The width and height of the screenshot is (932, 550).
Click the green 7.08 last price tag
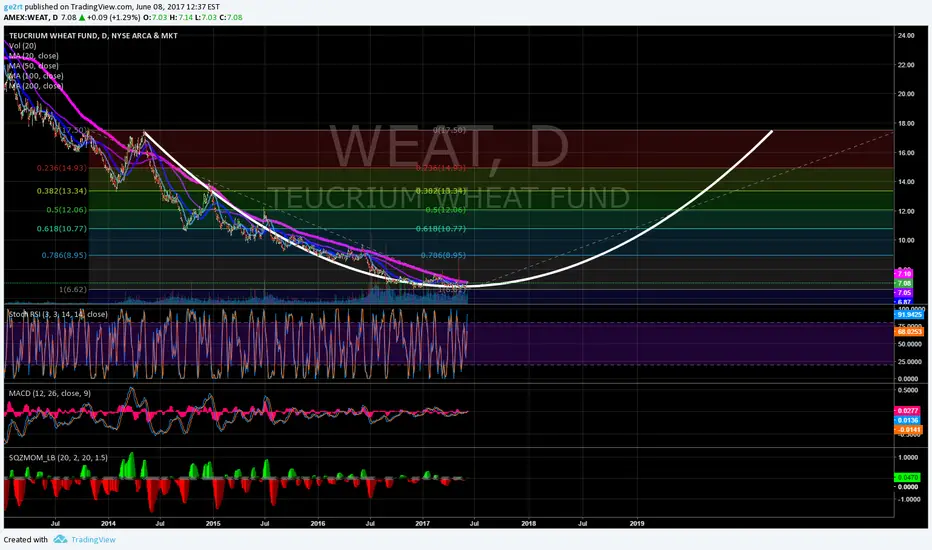click(x=903, y=284)
